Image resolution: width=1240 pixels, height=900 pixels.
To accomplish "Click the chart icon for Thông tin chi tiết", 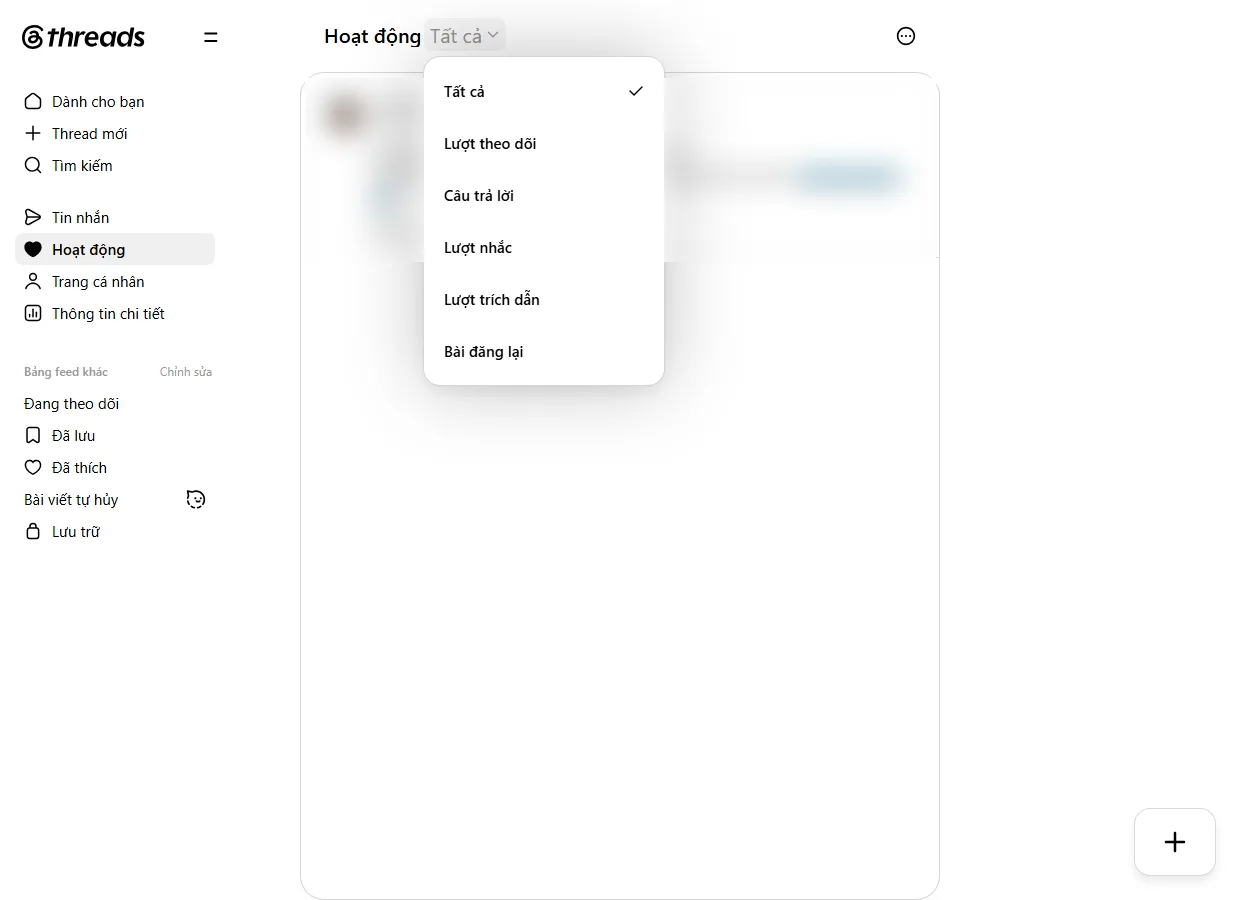I will [x=33, y=313].
